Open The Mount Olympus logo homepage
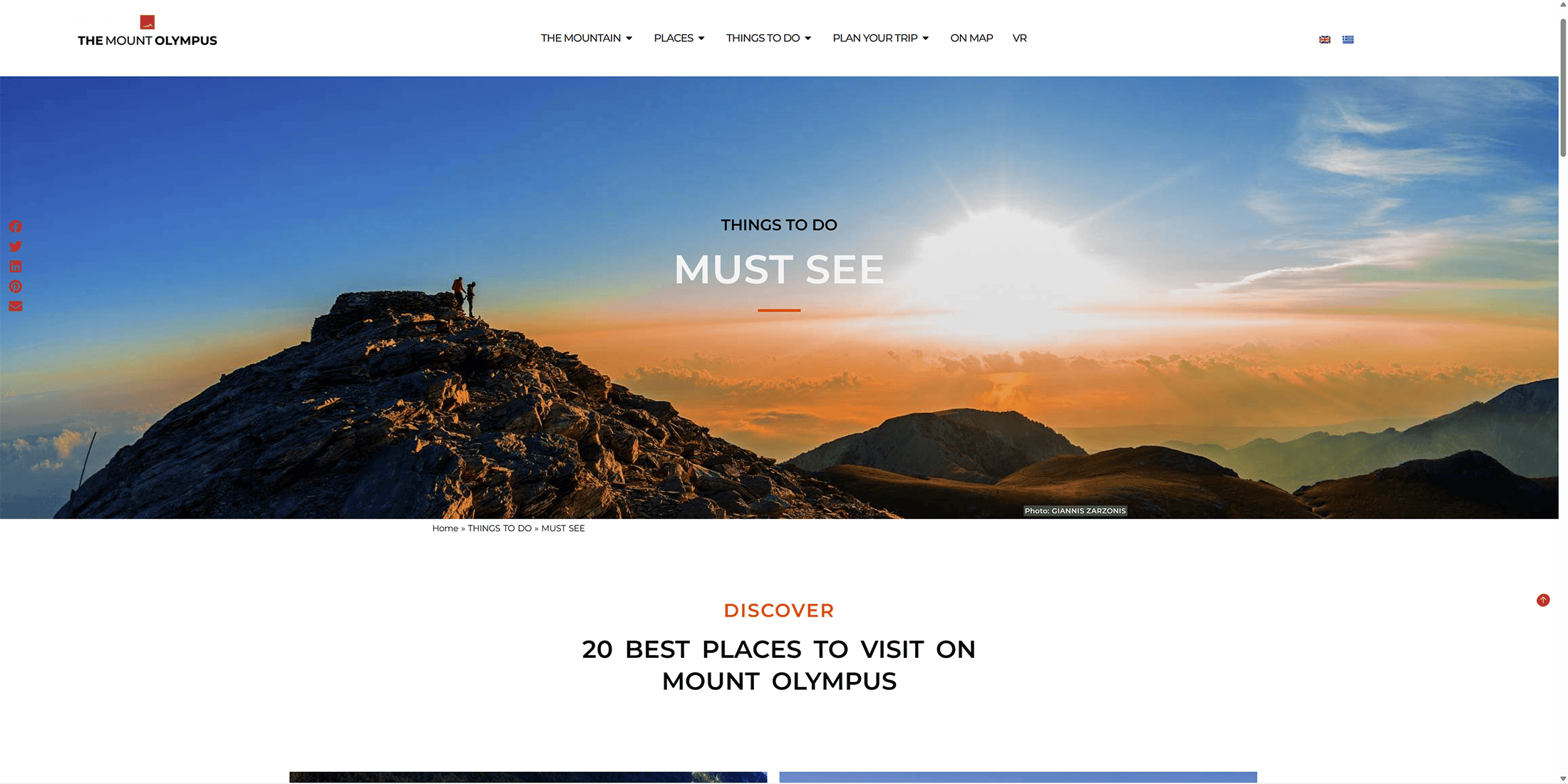 (x=148, y=32)
